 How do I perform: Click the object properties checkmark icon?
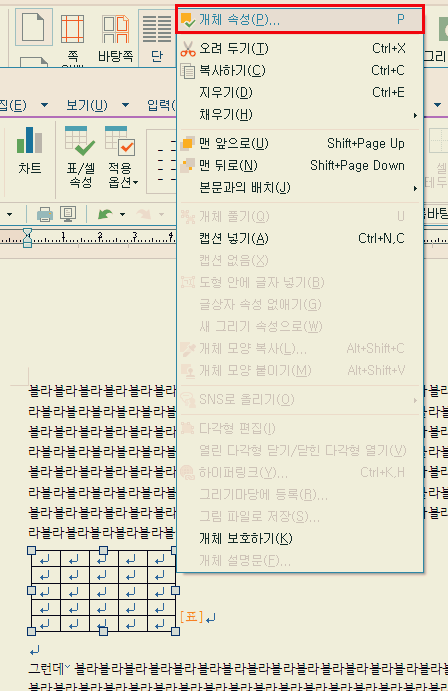click(188, 20)
